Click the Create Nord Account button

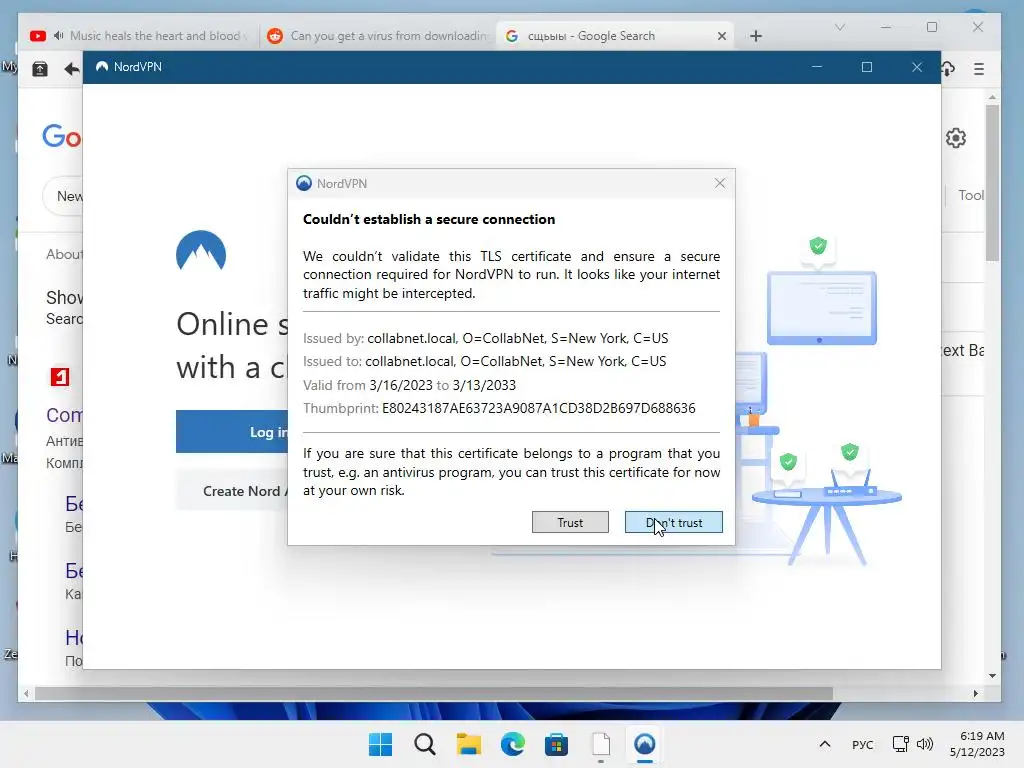coord(232,490)
